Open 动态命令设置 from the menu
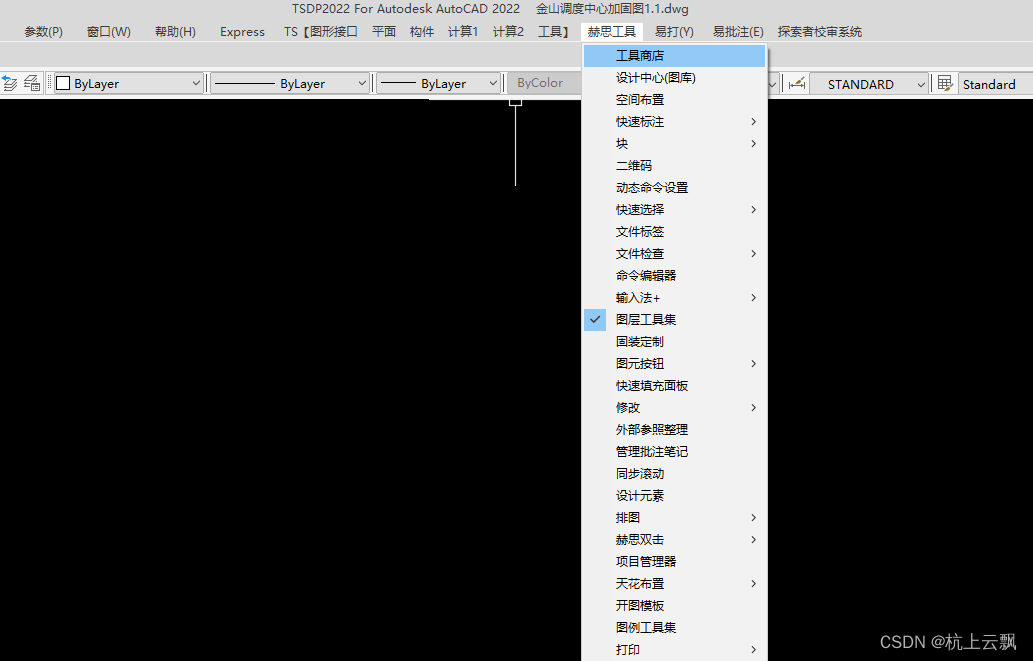Image resolution: width=1033 pixels, height=661 pixels. pos(675,188)
